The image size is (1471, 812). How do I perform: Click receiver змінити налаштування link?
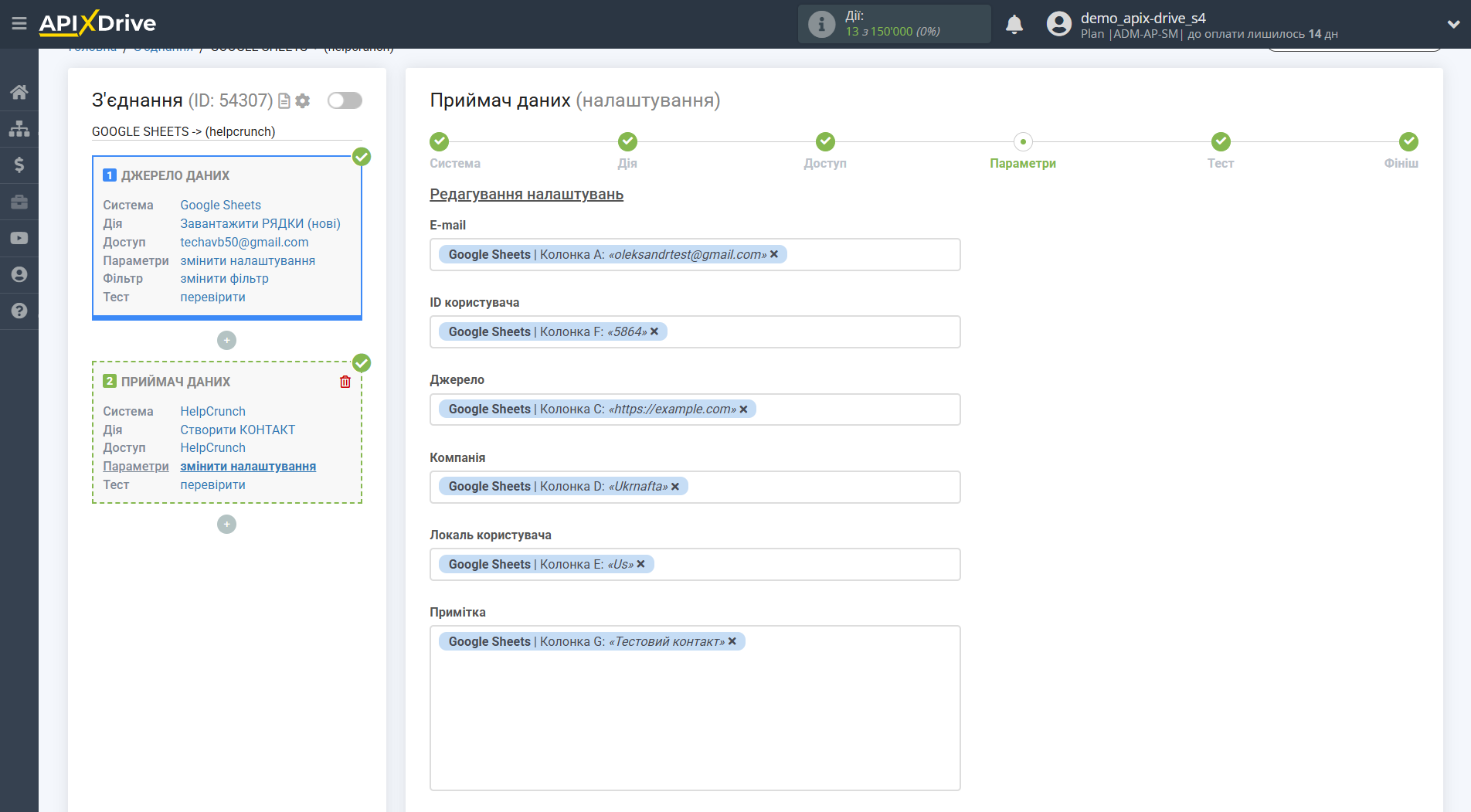248,466
